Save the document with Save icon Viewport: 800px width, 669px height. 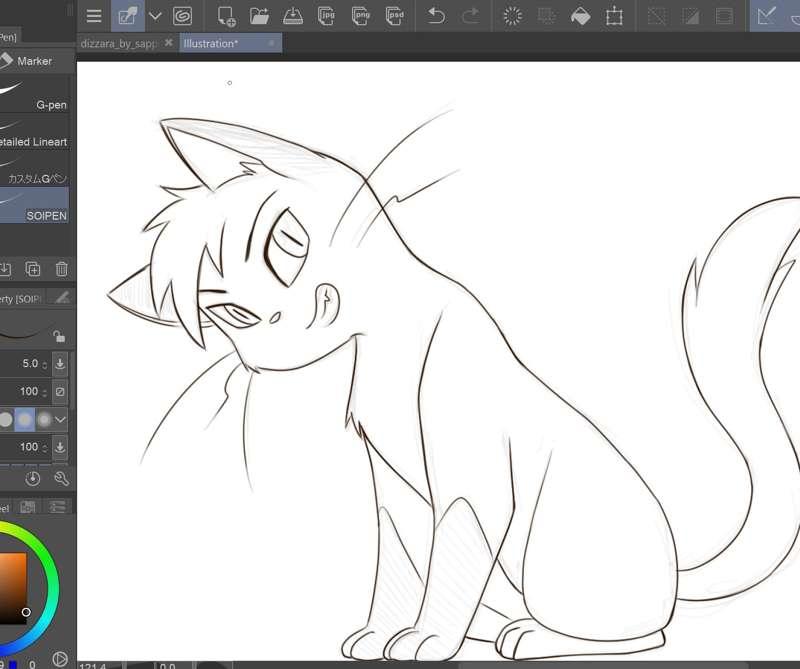(x=293, y=16)
